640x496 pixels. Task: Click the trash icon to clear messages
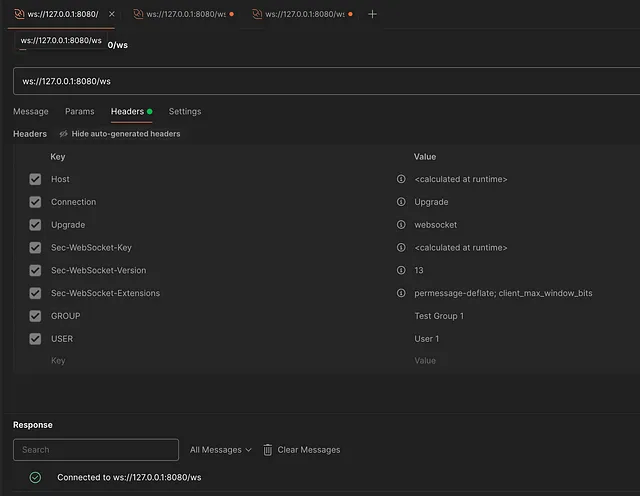click(268, 450)
